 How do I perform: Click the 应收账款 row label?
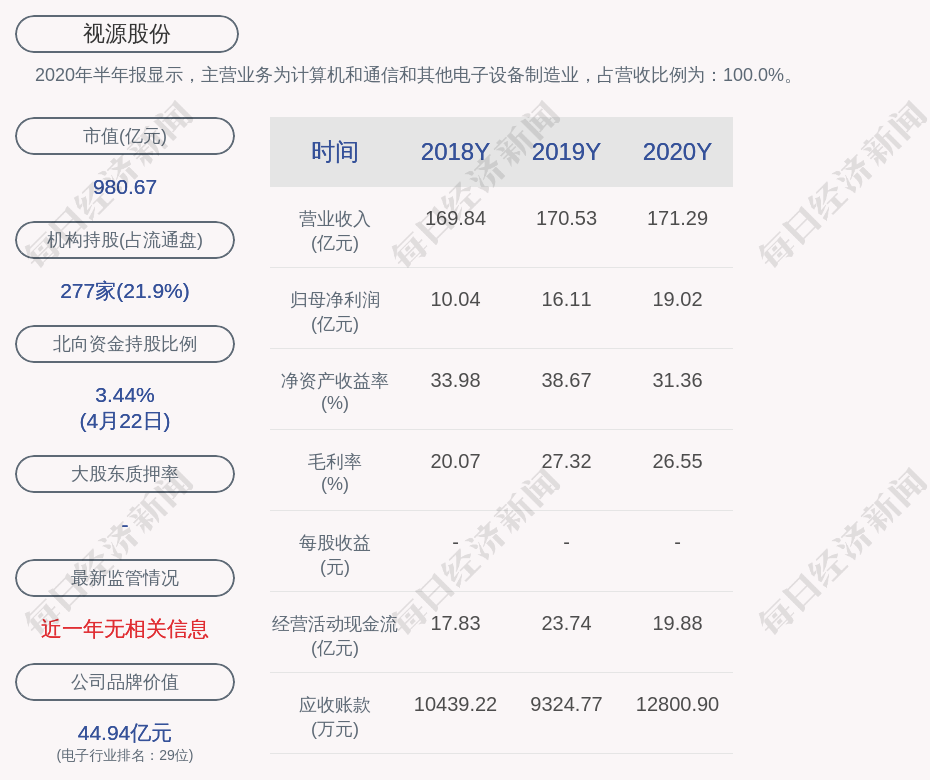(335, 717)
